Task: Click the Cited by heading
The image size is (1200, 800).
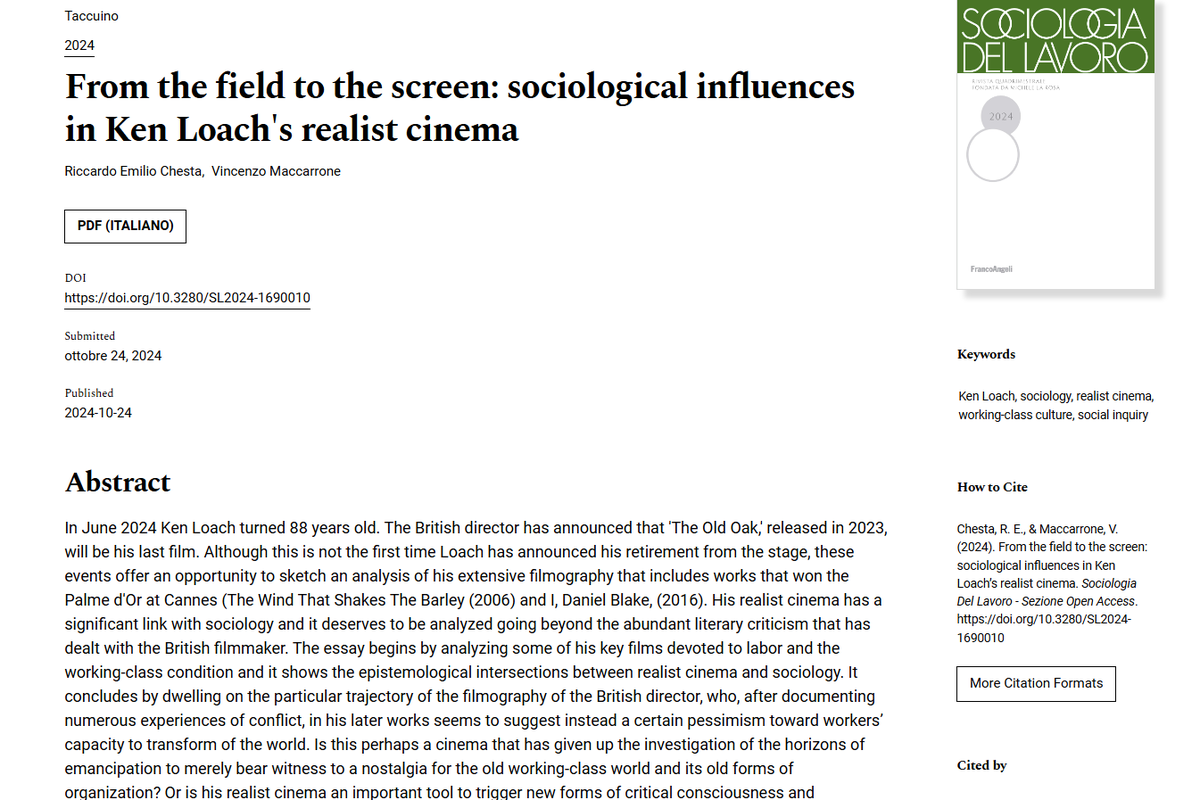Action: point(981,765)
